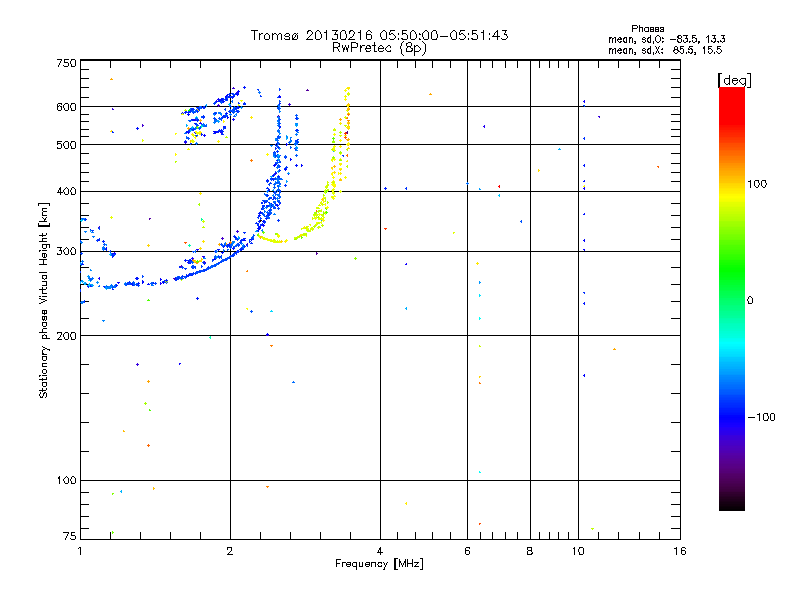Click the y-axis tick label '500'
Screen dimensions: 800x600
pyautogui.click(x=66, y=145)
